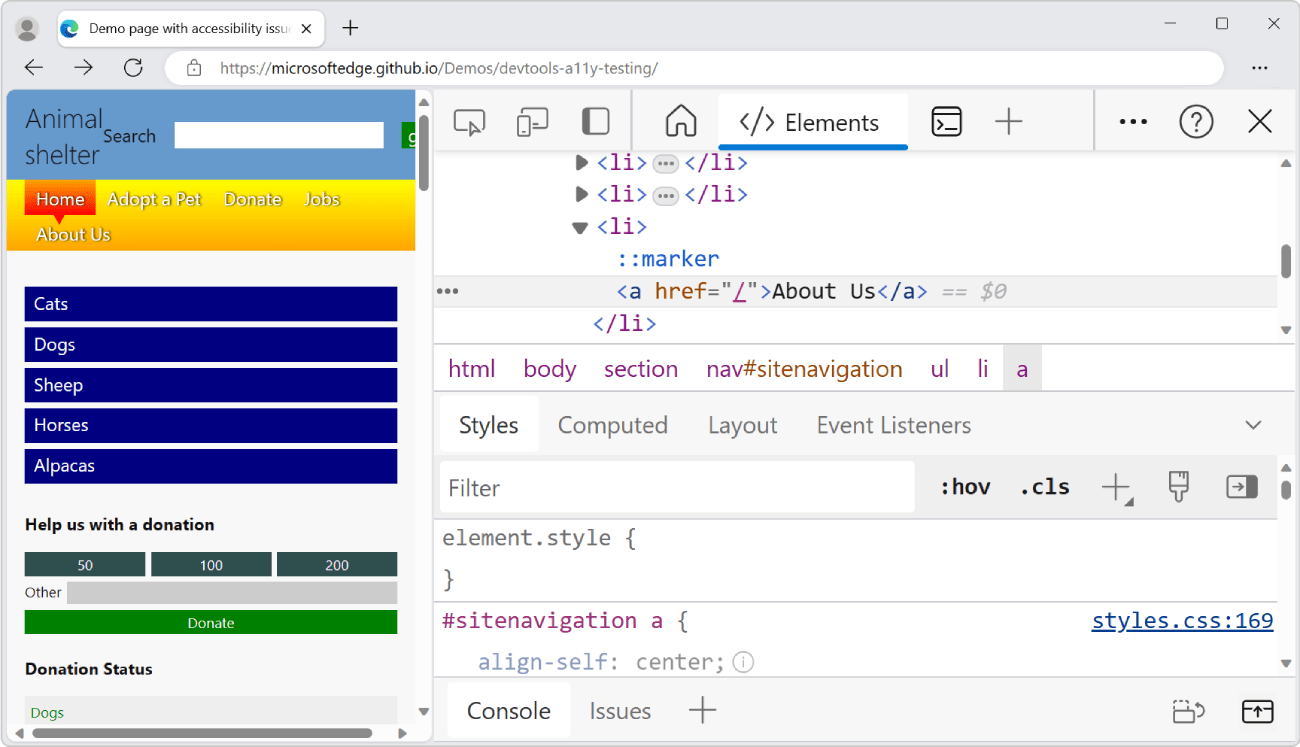Collapse the expanded About Us li element

click(x=579, y=226)
